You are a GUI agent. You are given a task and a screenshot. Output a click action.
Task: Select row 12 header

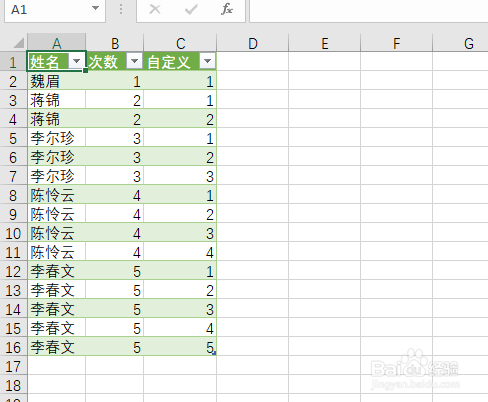click(x=13, y=271)
